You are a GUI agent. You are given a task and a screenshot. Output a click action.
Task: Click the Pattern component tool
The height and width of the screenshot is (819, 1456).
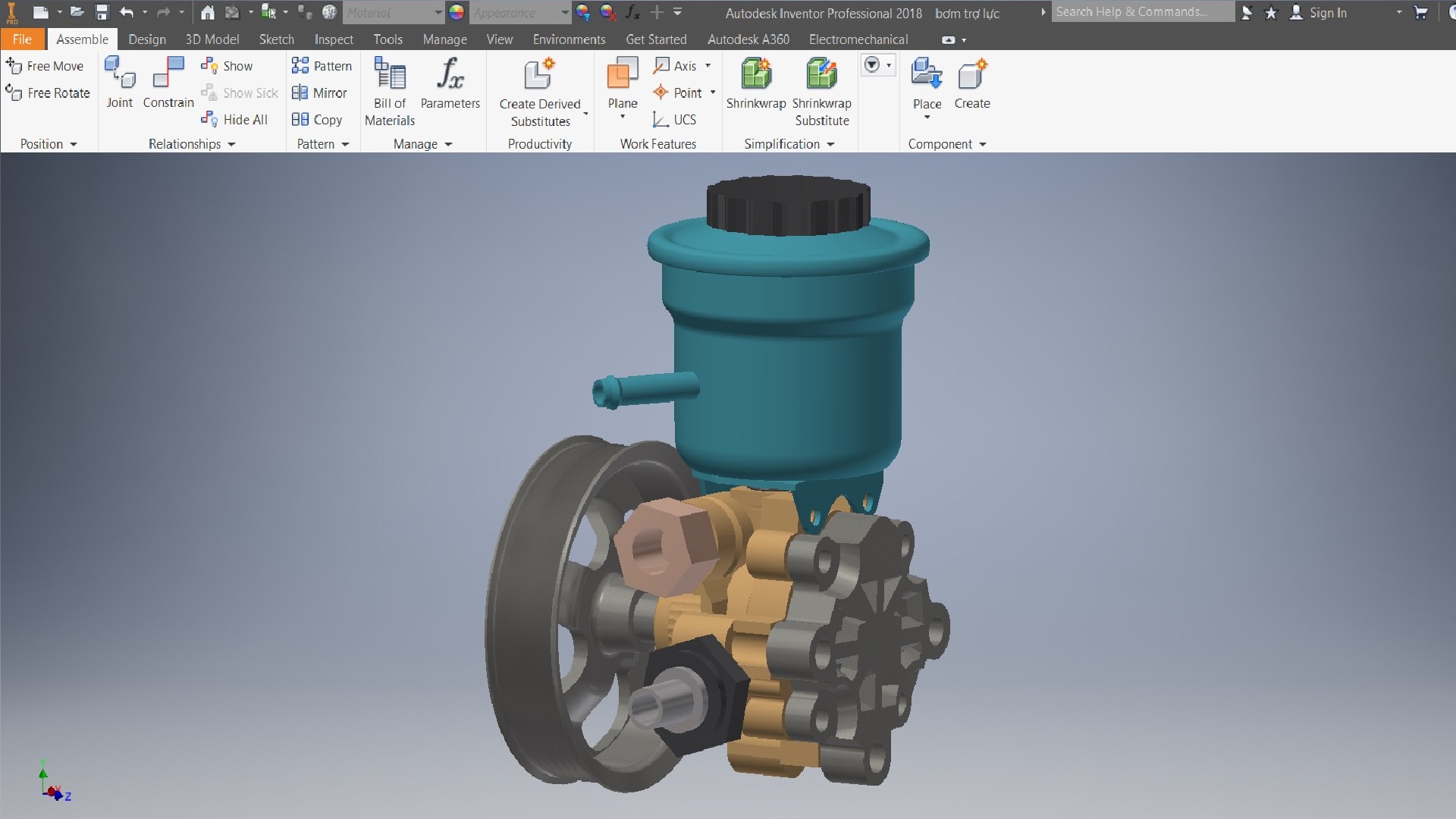click(322, 66)
